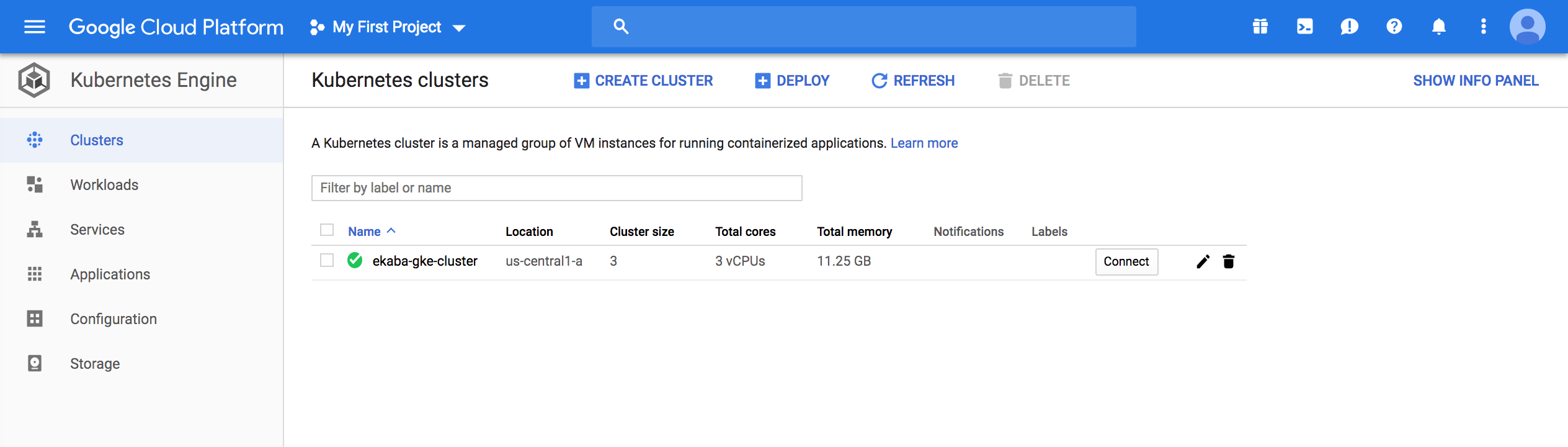Click the Cluster size column header
1568x447 pixels.
[642, 232]
